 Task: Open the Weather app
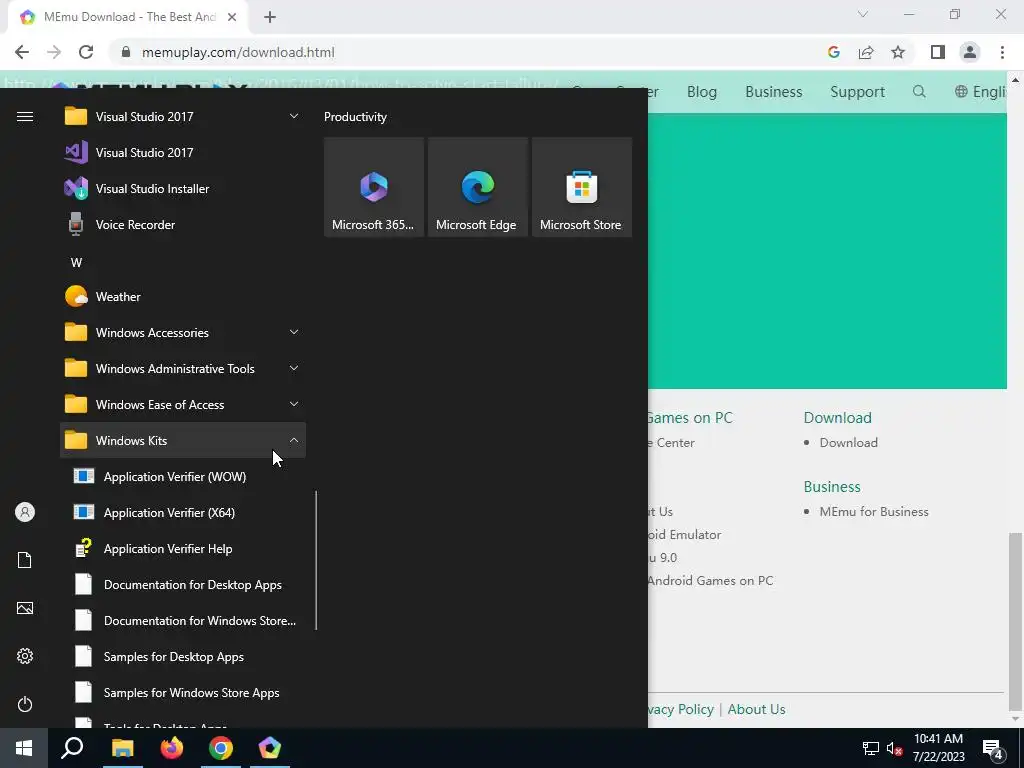(x=183, y=296)
